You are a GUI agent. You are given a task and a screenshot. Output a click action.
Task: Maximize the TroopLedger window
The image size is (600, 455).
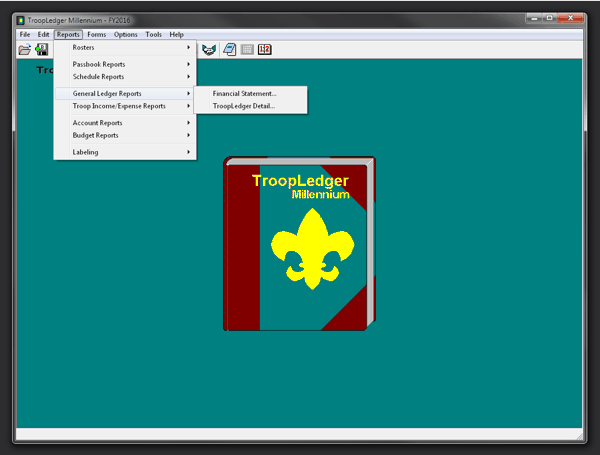[x=549, y=18]
